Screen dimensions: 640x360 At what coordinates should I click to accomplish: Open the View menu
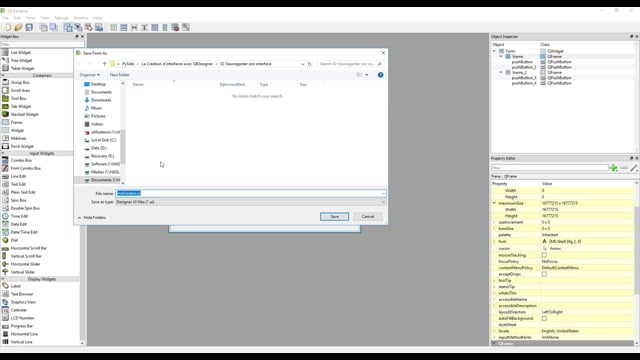point(44,18)
